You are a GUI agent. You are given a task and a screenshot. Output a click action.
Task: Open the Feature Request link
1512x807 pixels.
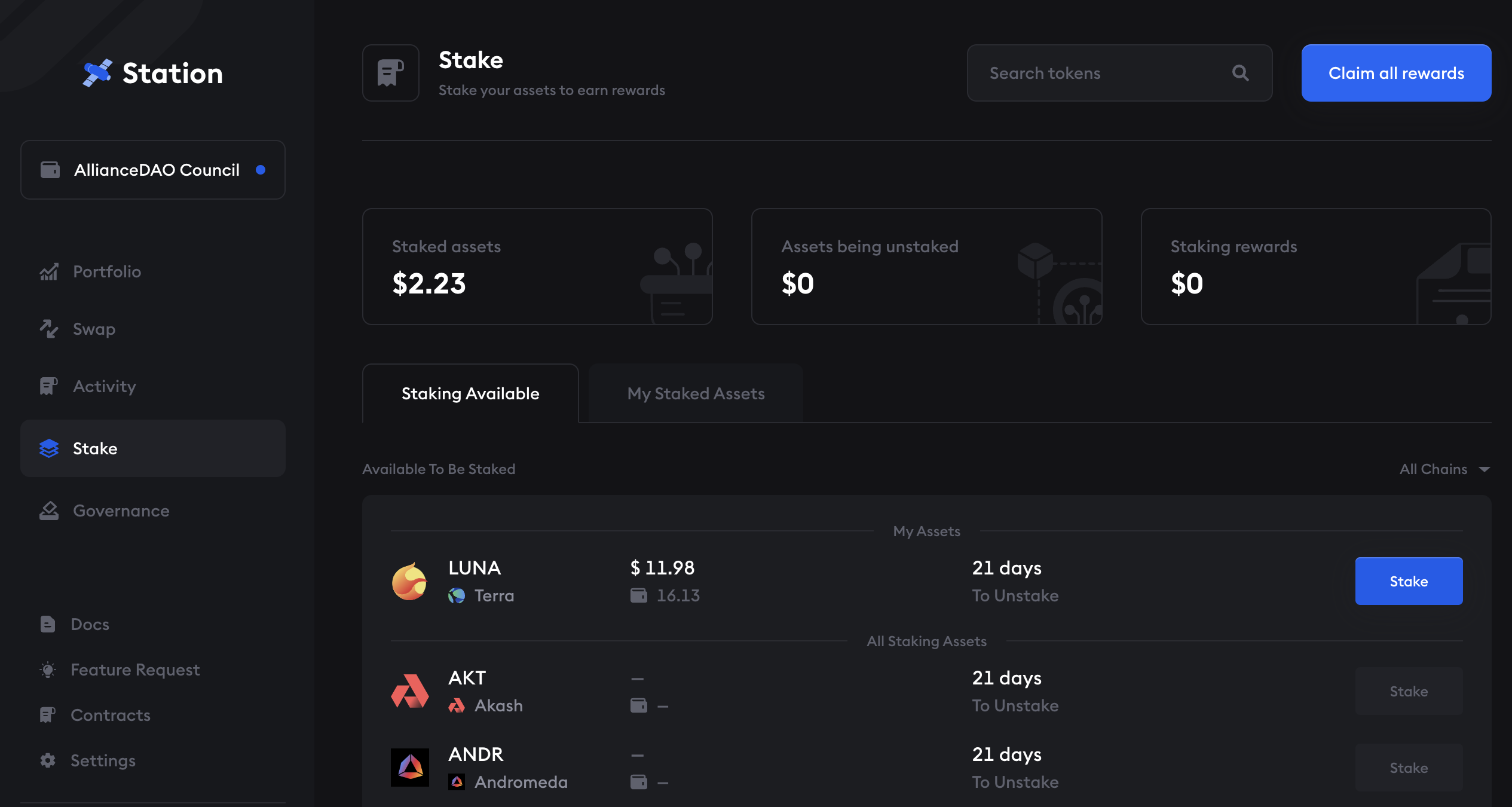click(x=135, y=670)
